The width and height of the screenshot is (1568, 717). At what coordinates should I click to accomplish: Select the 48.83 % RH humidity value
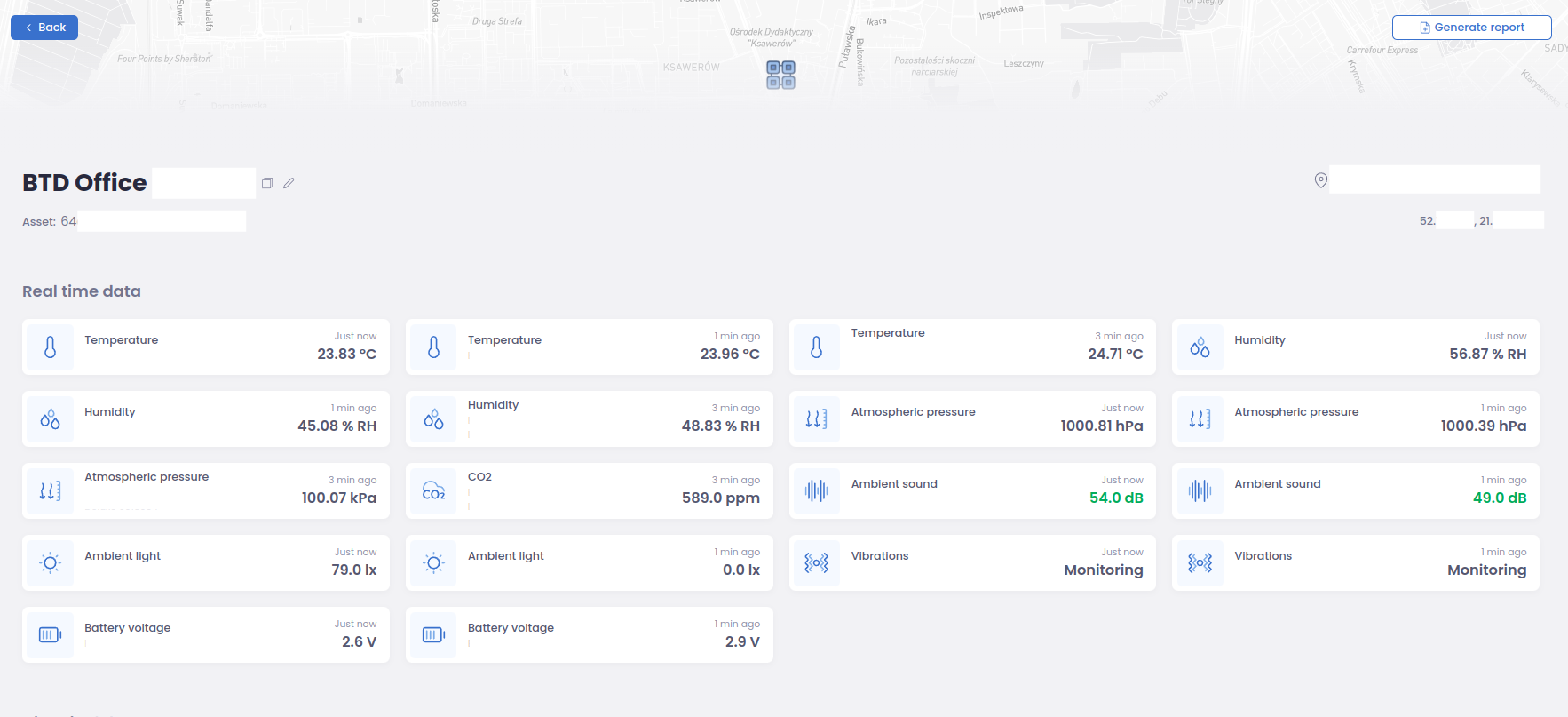click(x=721, y=426)
